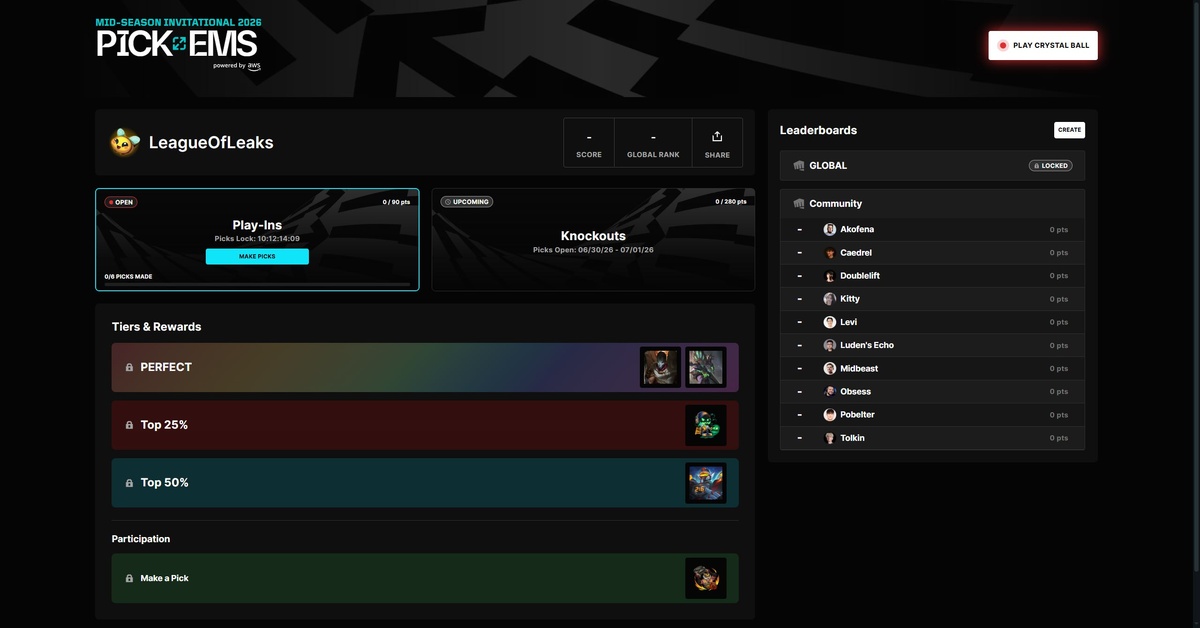Click the lock icon on Top 50% tier
1200x628 pixels.
pyautogui.click(x=129, y=483)
